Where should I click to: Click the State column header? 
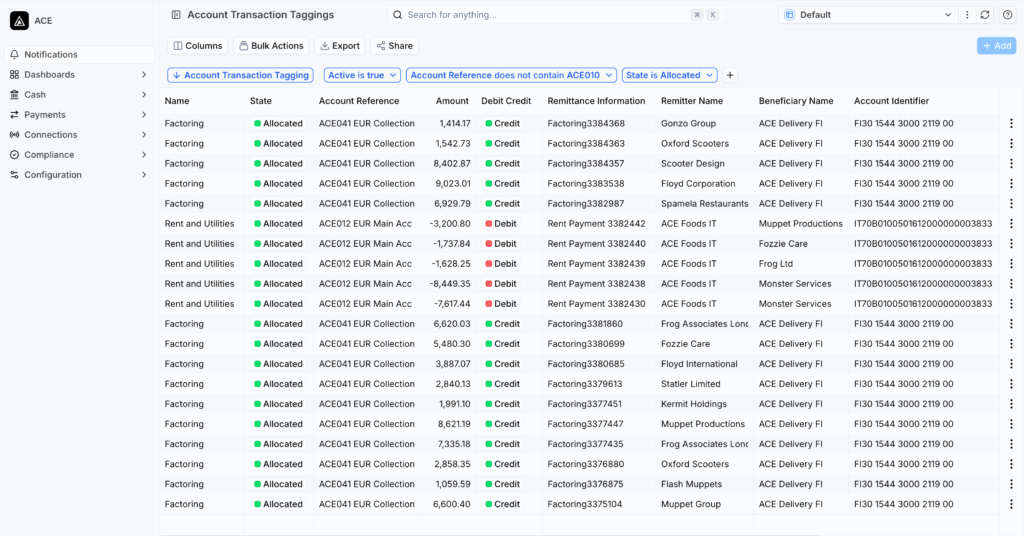tap(261, 101)
